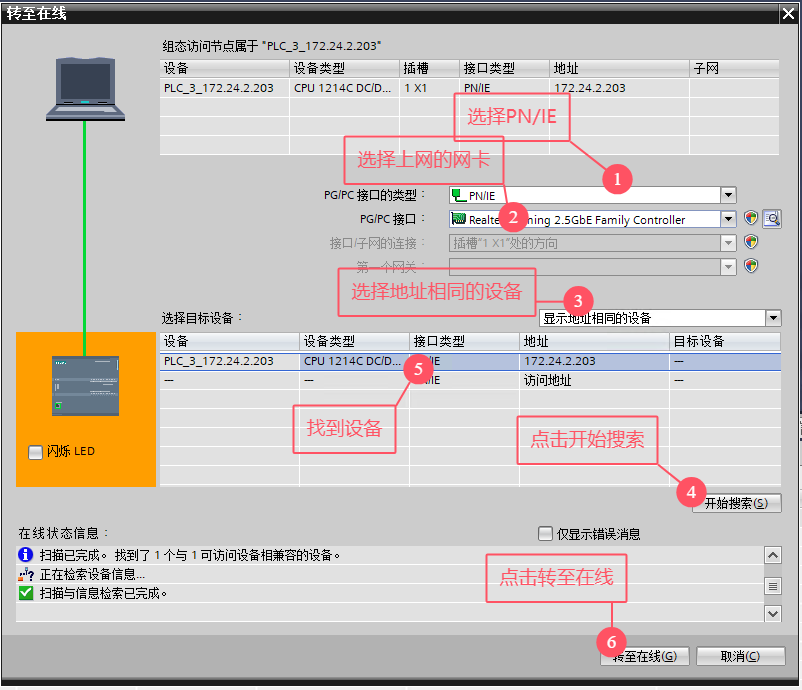Screen dimensions: 802x690
Task: Close the Go online dialog
Action: tap(788, 14)
